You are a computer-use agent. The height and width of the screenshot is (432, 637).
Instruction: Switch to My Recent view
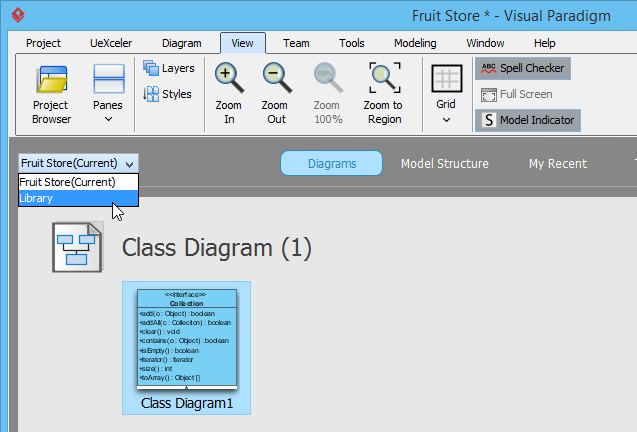(x=558, y=163)
